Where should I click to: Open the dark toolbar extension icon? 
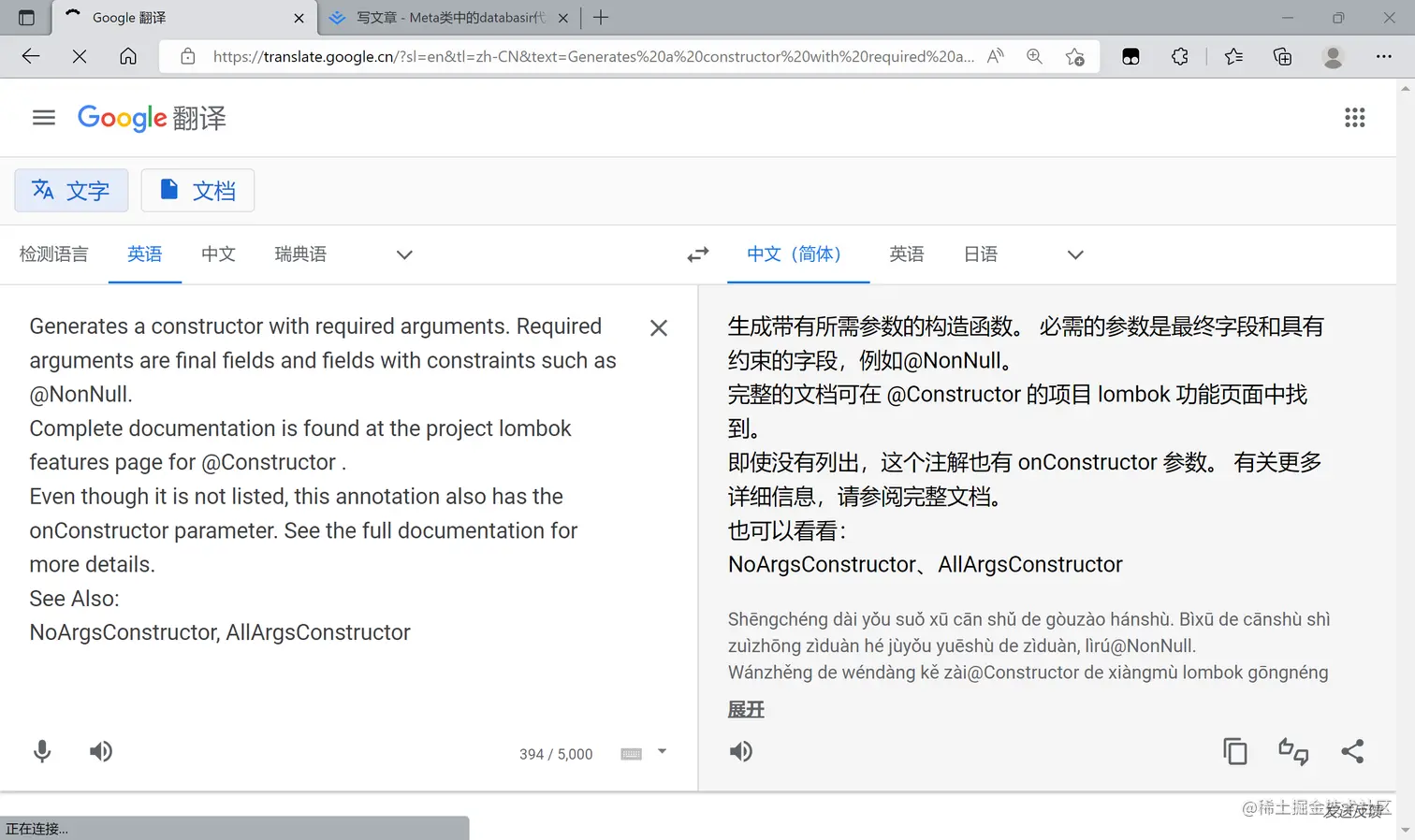pos(1131,56)
